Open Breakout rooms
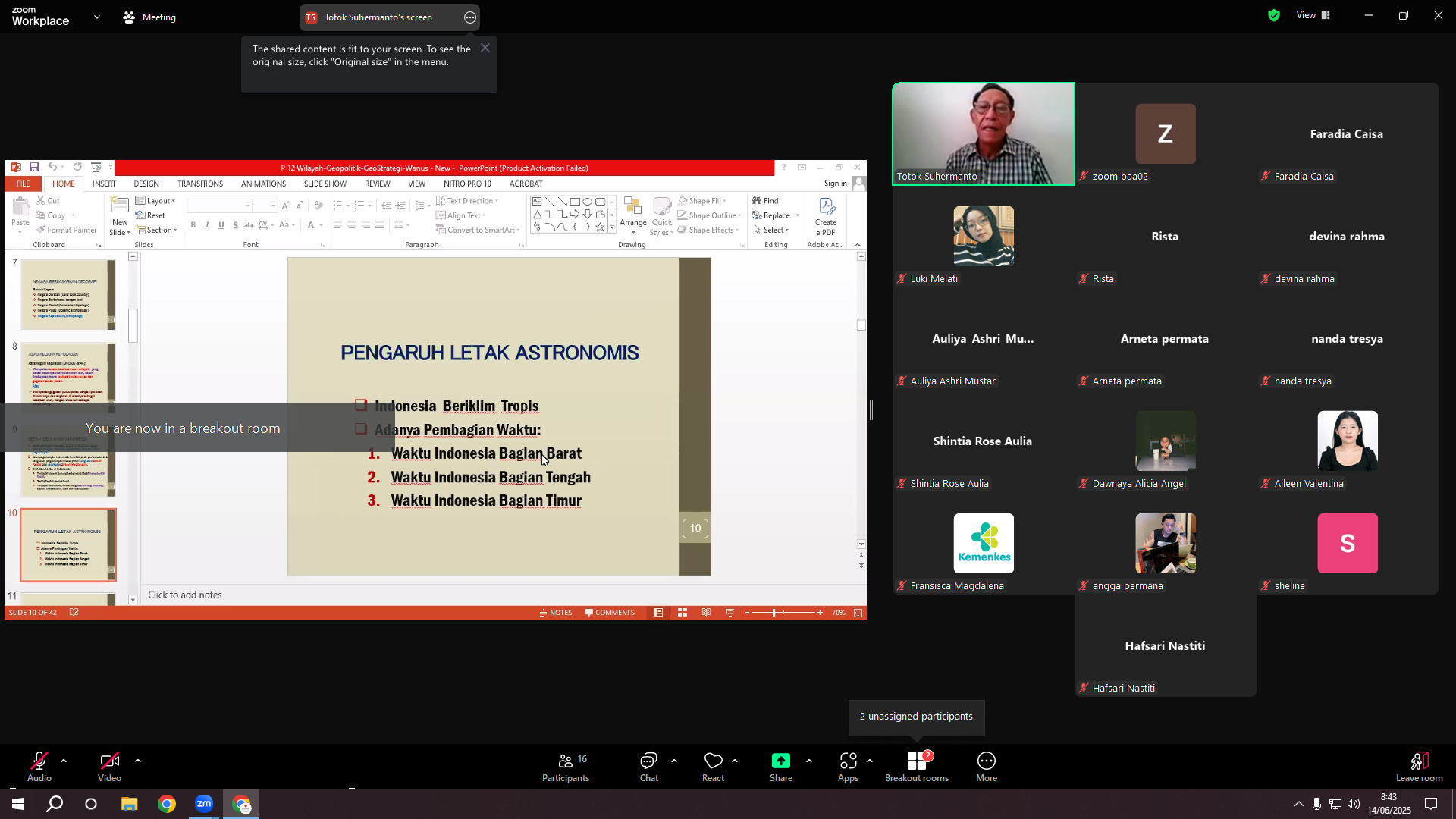Viewport: 1456px width, 819px height. 917,767
